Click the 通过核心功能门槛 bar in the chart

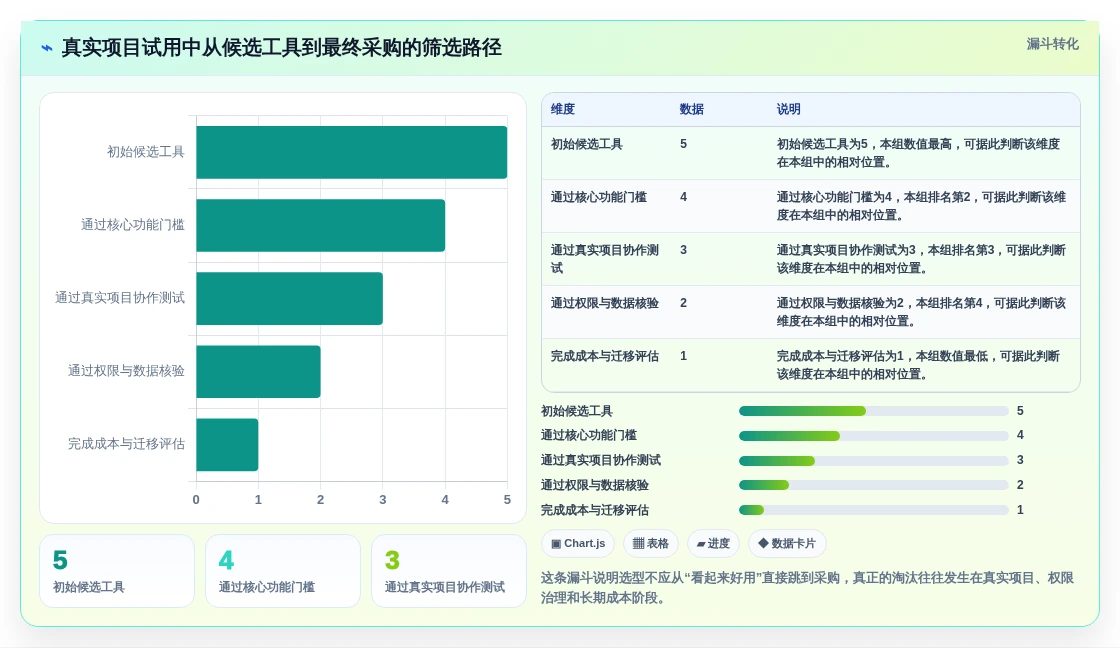tap(321, 225)
